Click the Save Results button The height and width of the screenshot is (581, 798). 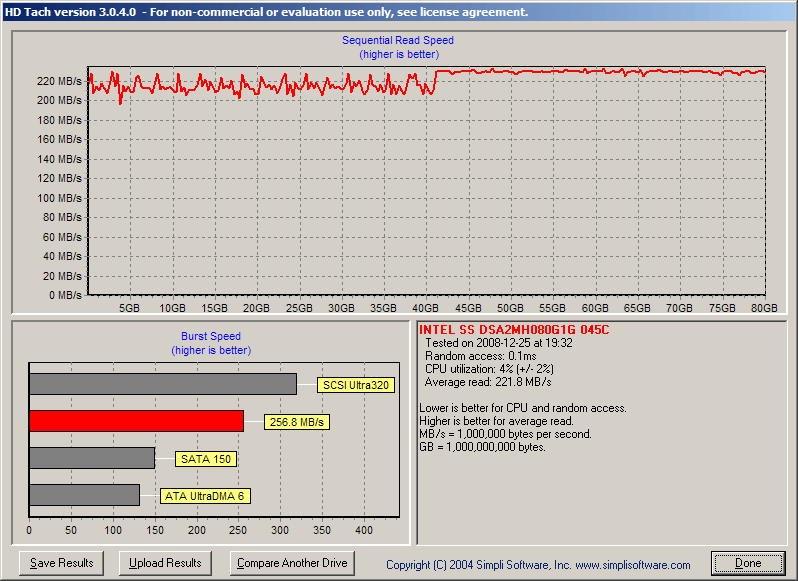point(62,563)
